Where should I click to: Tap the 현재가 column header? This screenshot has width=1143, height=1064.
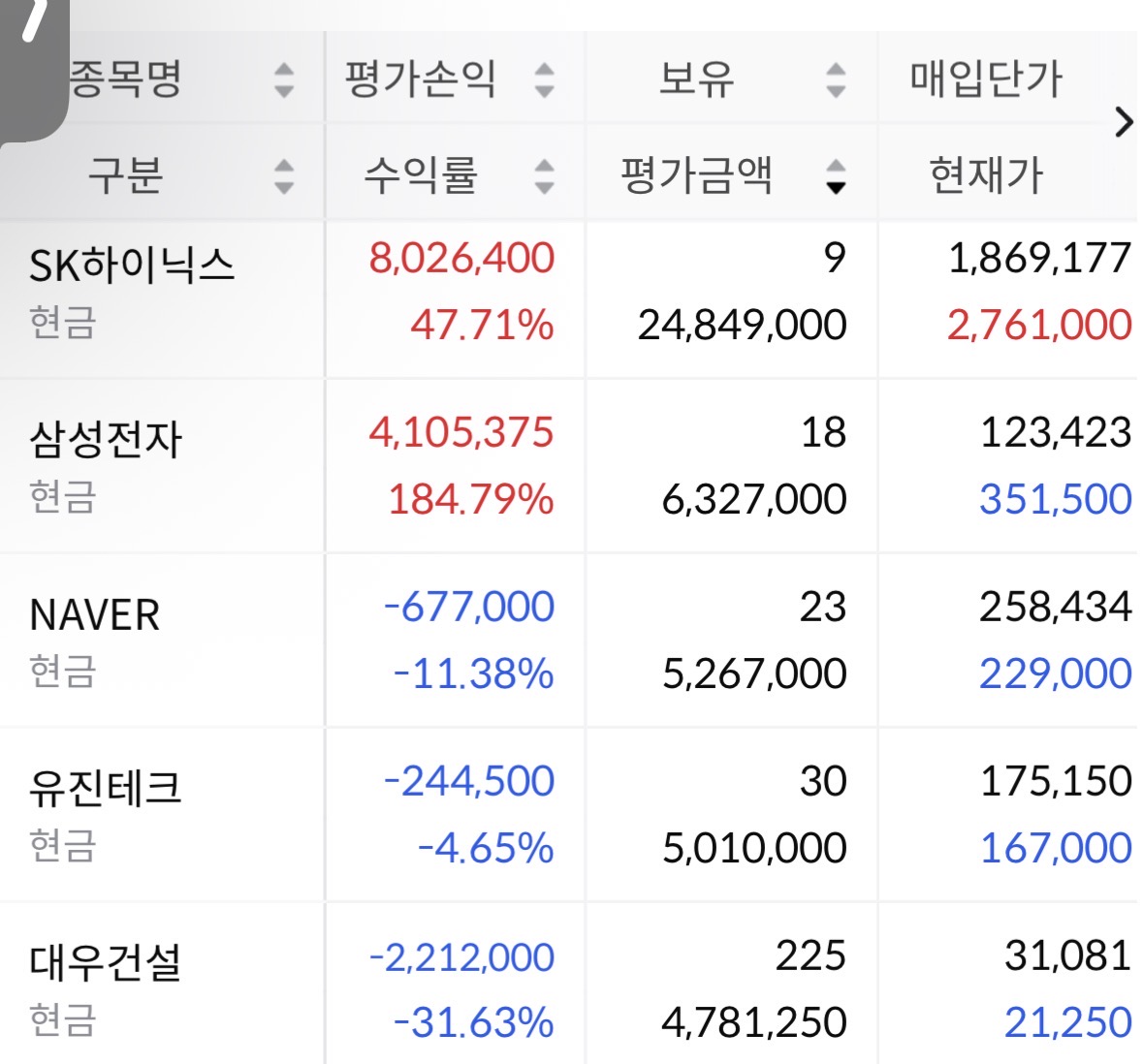(986, 174)
